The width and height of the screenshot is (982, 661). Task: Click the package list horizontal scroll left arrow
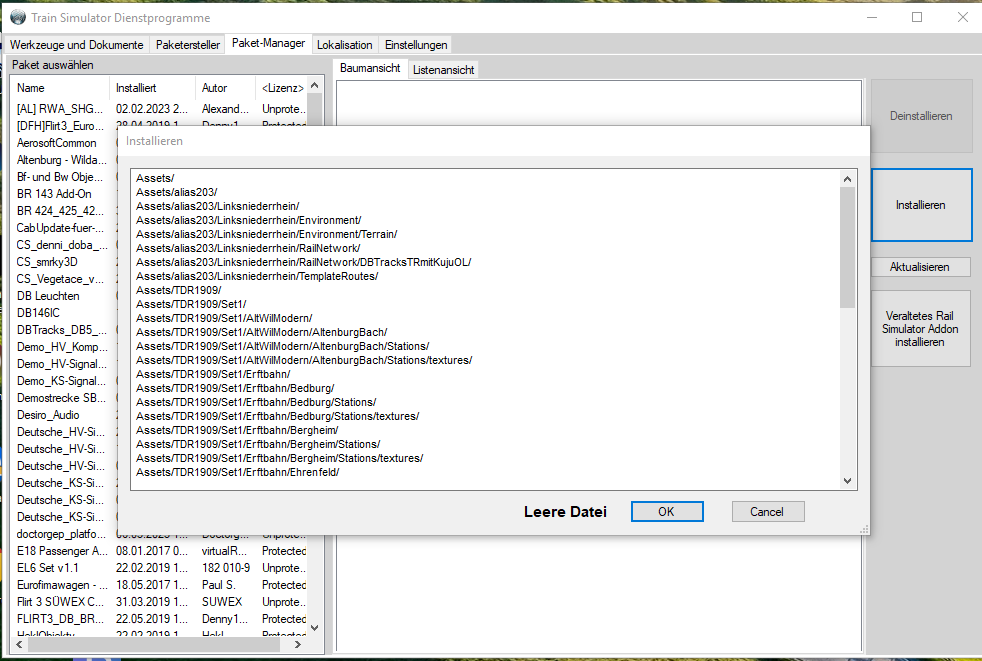[x=19, y=644]
